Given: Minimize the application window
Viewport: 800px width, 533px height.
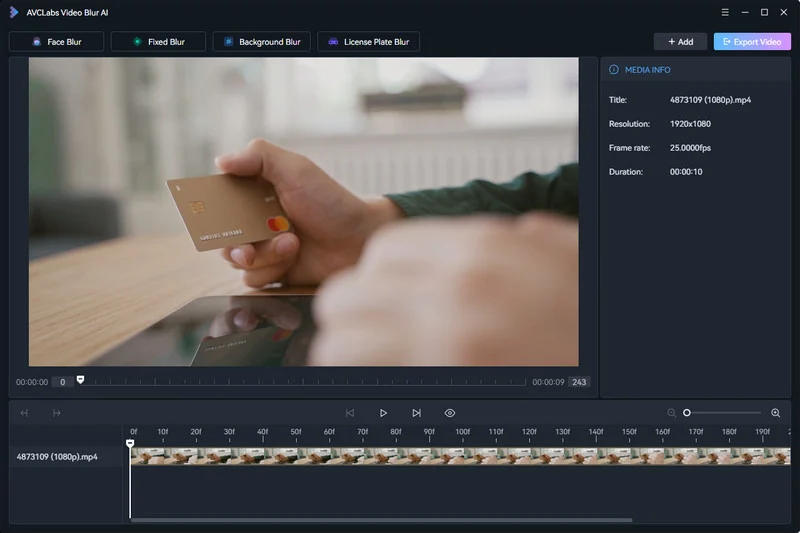Looking at the screenshot, I should click(745, 12).
